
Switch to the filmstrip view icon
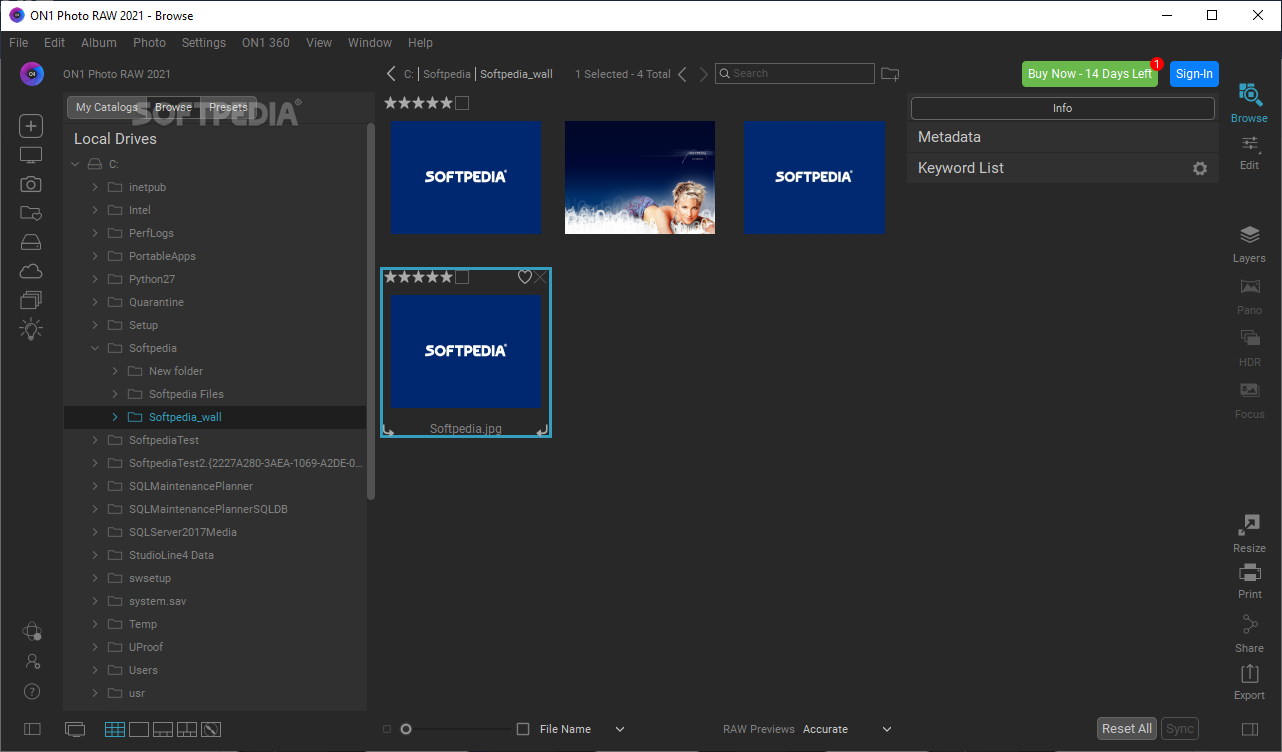[163, 729]
